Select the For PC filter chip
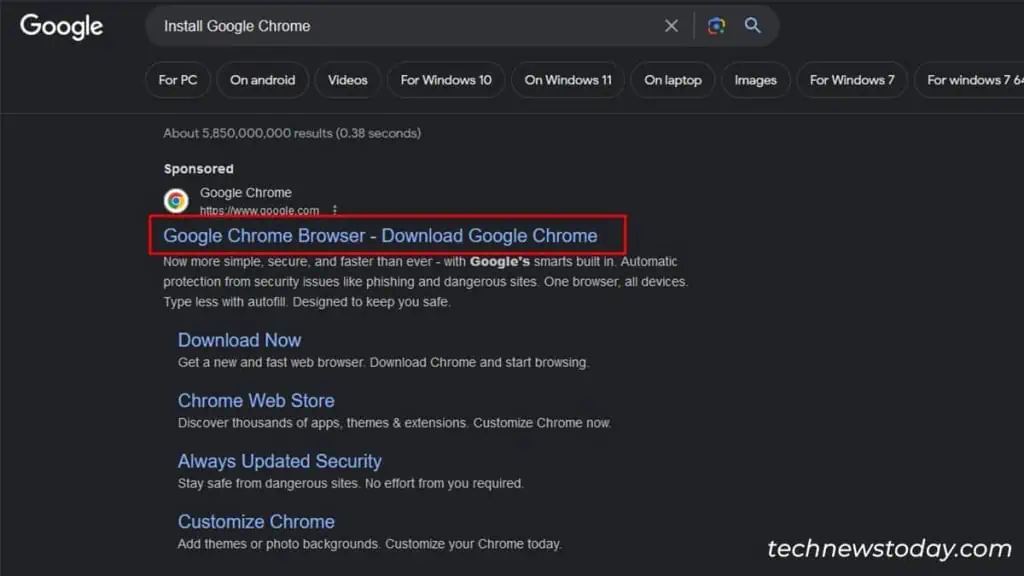This screenshot has width=1024, height=576. [x=177, y=79]
